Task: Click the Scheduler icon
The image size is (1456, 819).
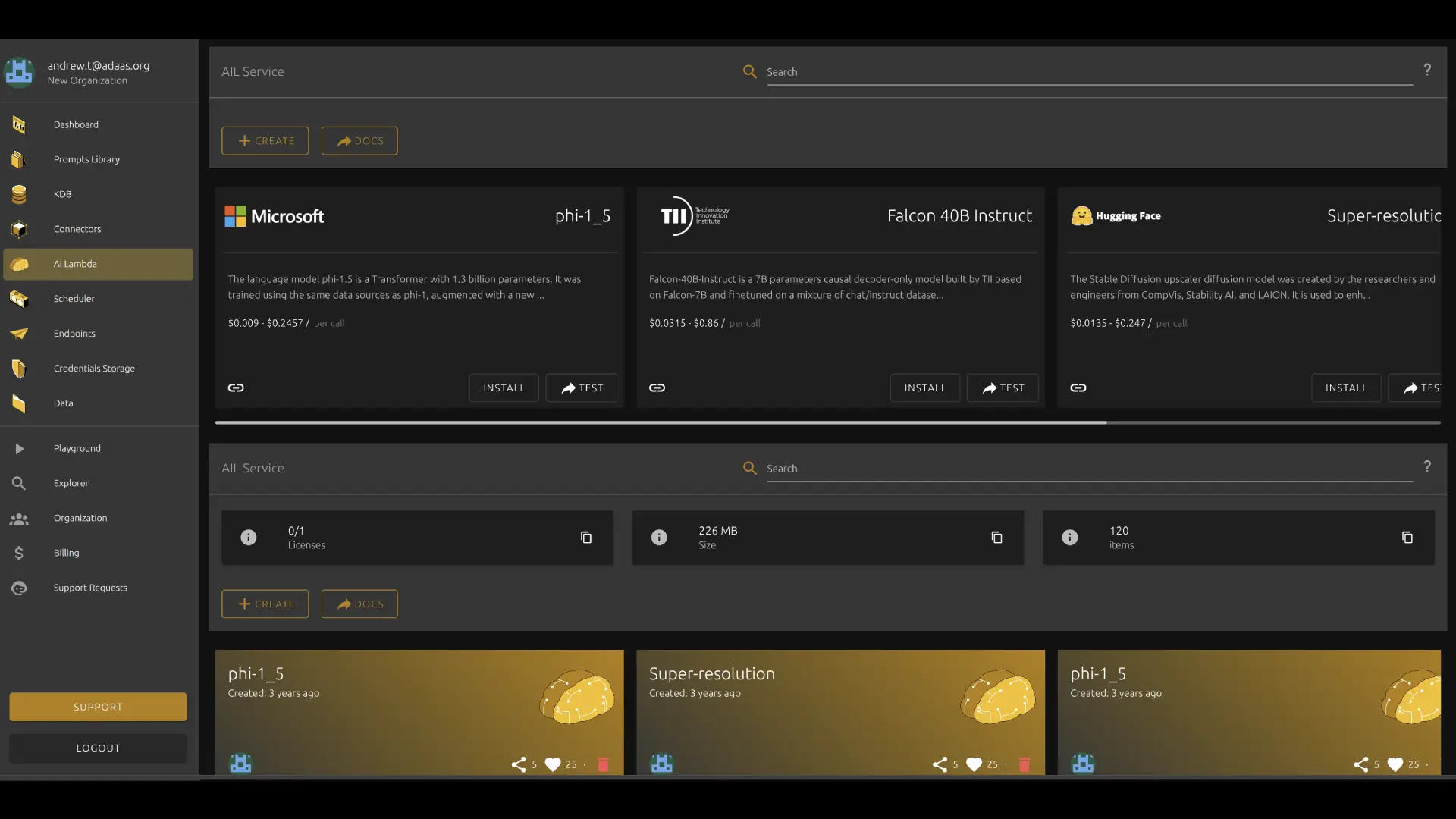Action: (19, 299)
